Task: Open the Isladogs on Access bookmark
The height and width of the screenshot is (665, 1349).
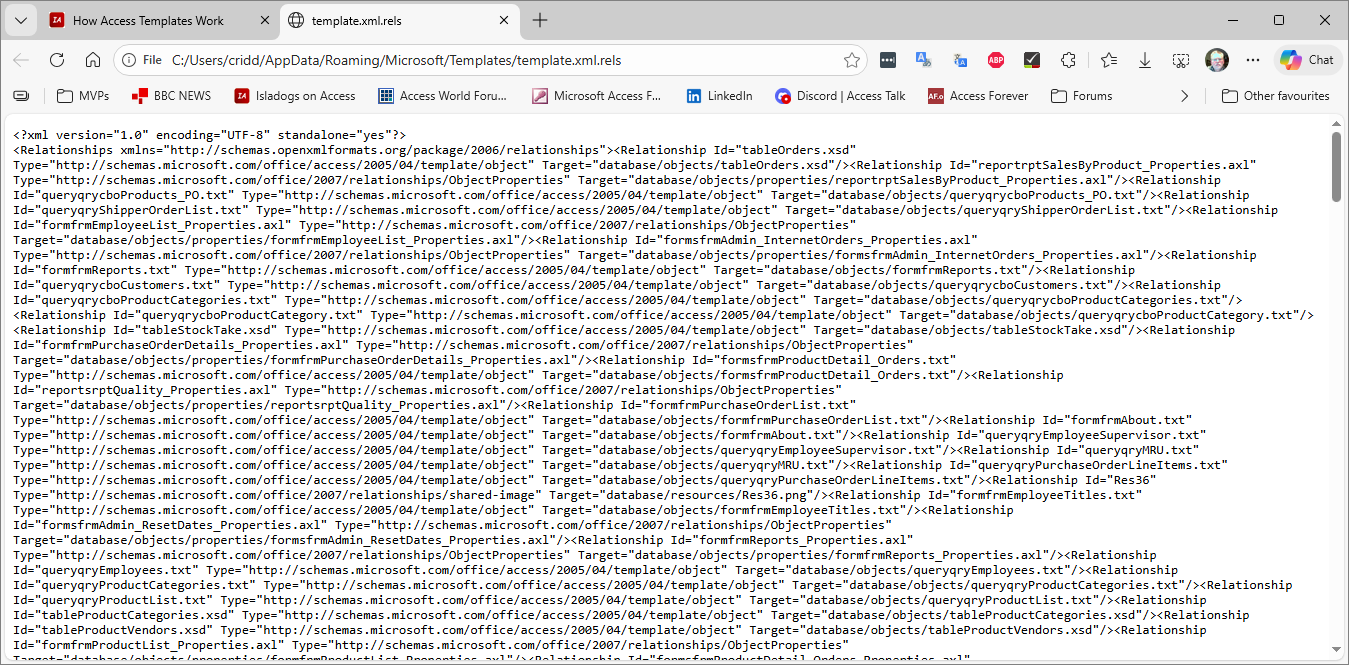Action: (x=295, y=96)
